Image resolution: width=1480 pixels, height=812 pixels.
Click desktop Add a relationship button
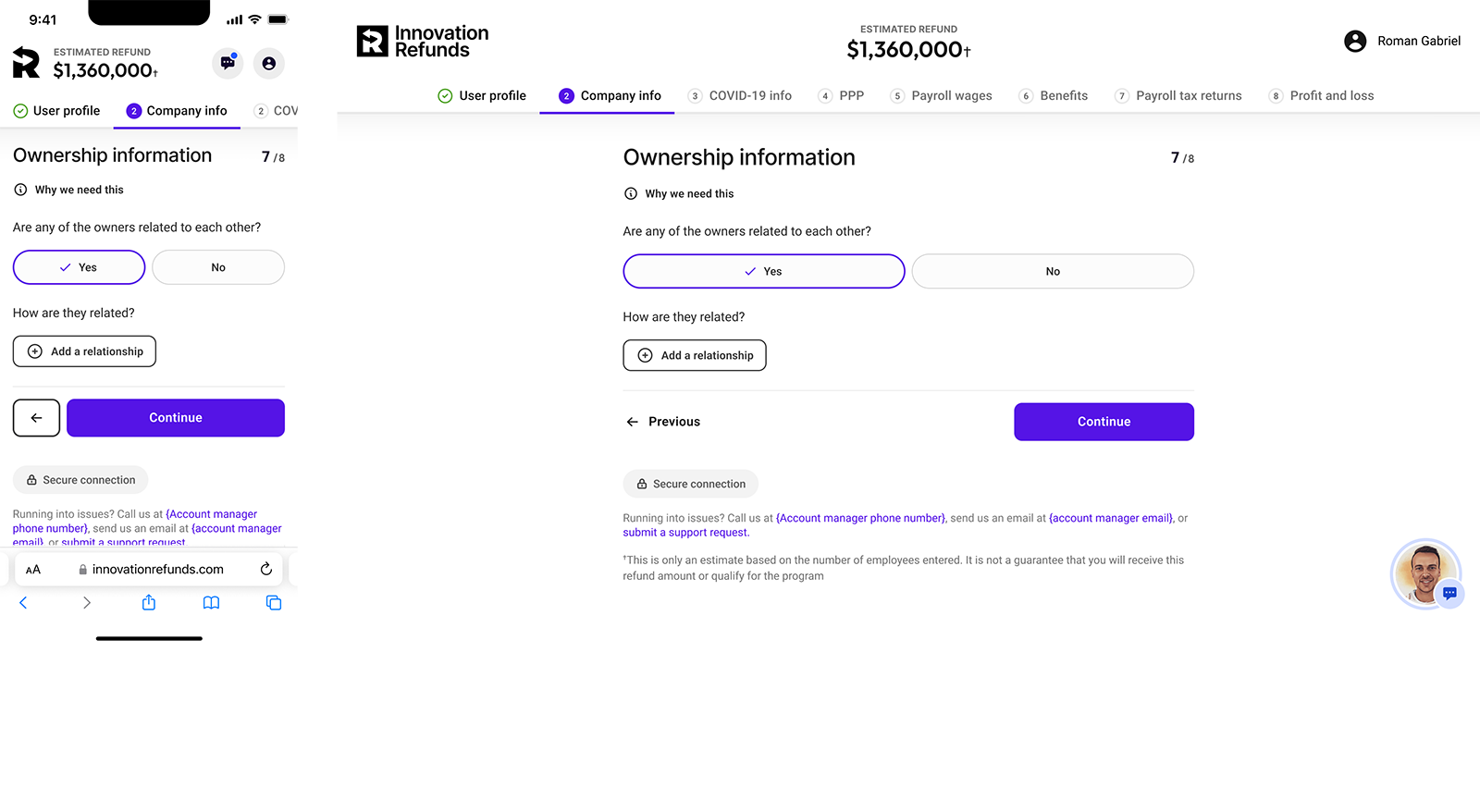tap(695, 355)
